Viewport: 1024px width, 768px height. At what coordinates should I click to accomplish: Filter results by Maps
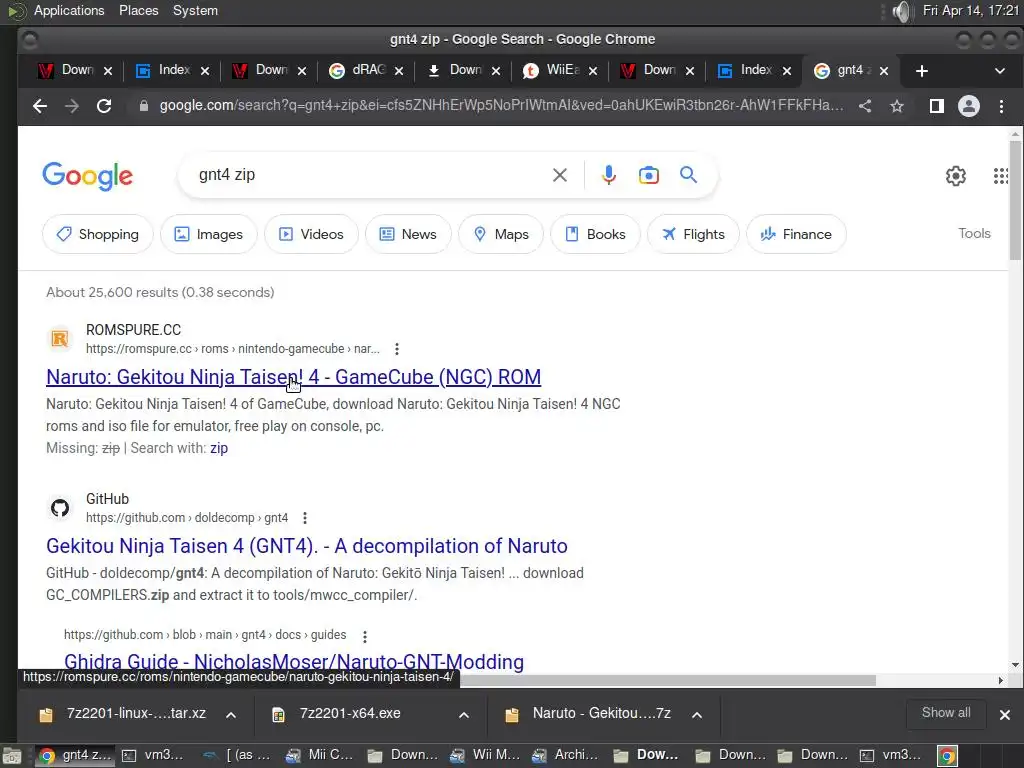tap(501, 234)
